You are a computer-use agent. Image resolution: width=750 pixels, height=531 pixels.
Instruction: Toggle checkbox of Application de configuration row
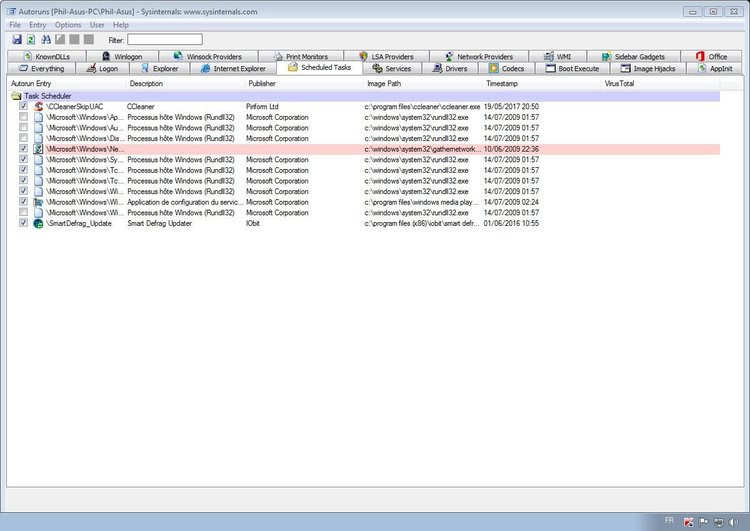tap(23, 201)
